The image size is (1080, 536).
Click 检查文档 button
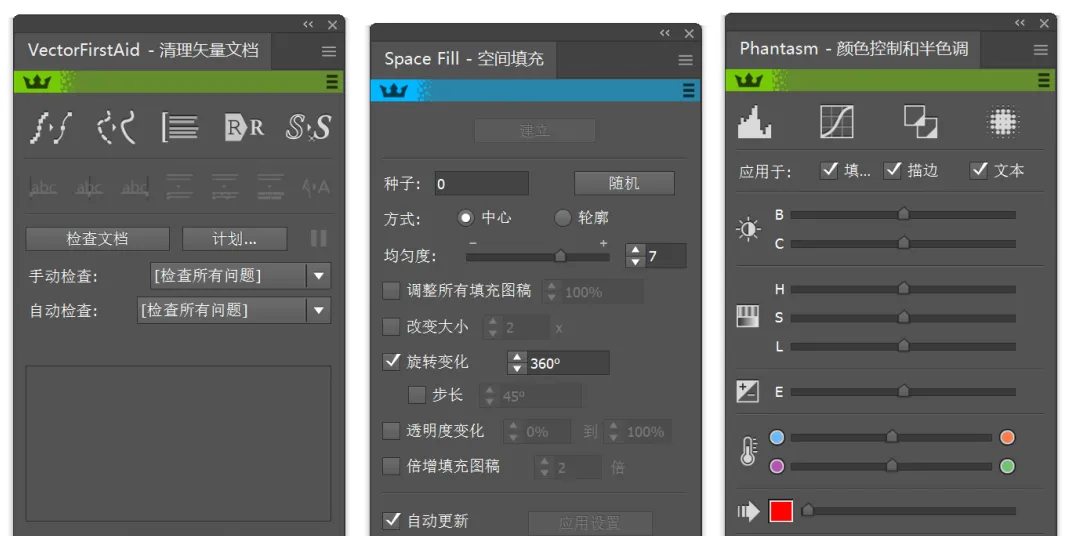(x=97, y=239)
